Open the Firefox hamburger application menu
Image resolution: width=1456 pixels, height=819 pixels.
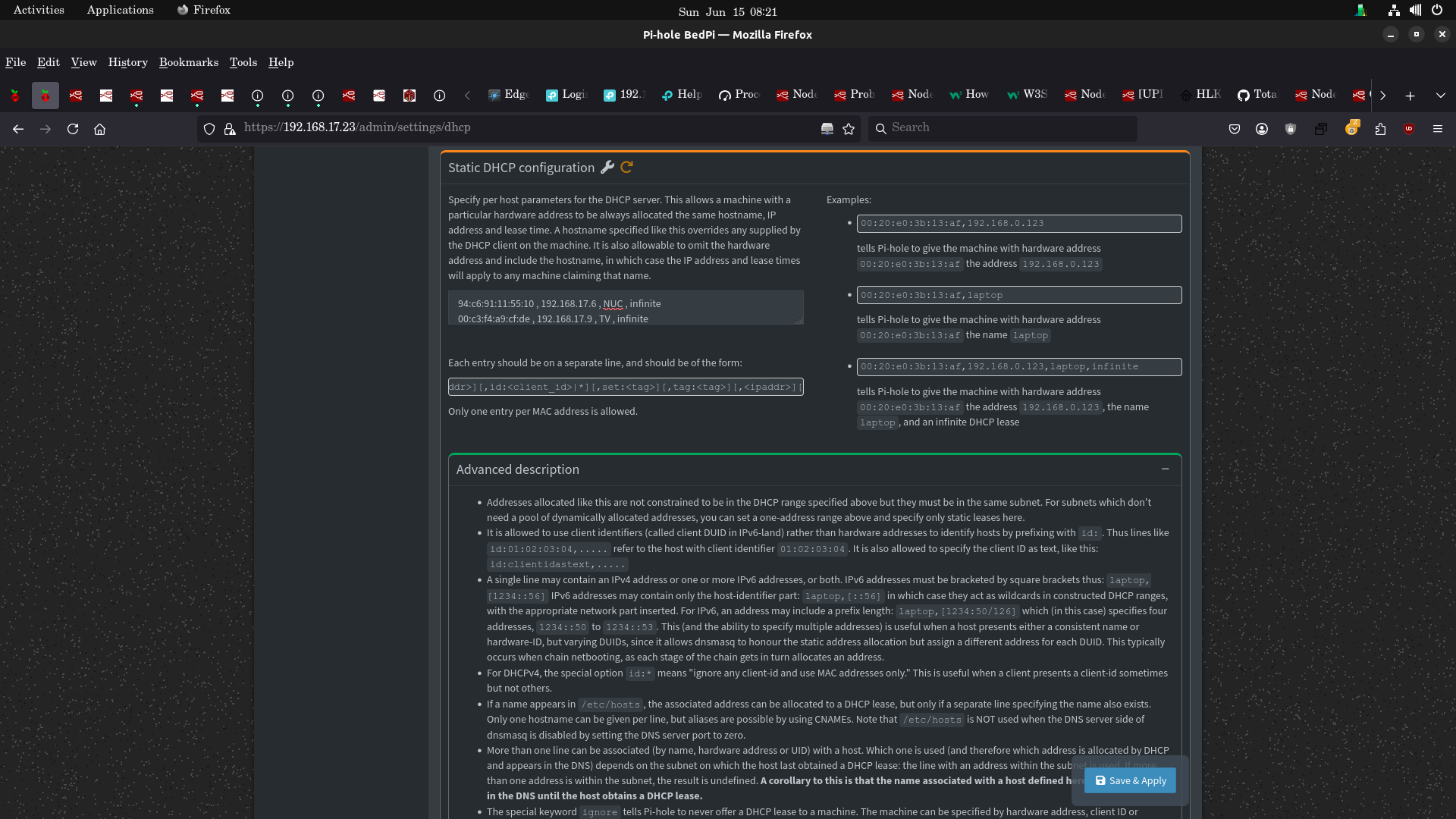(1438, 129)
